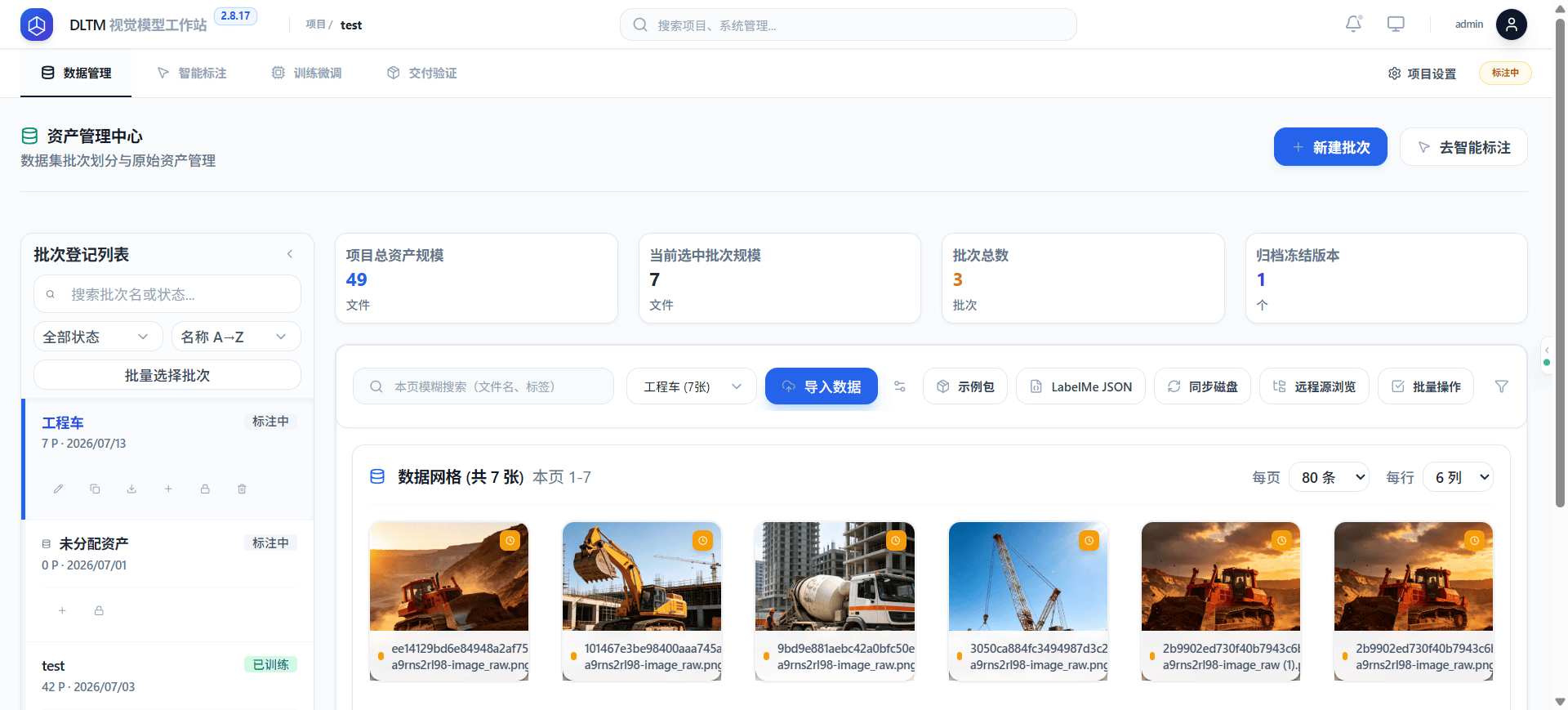Open the 名称 A→Z sort dropdown
The image size is (1568, 710).
pos(236,337)
